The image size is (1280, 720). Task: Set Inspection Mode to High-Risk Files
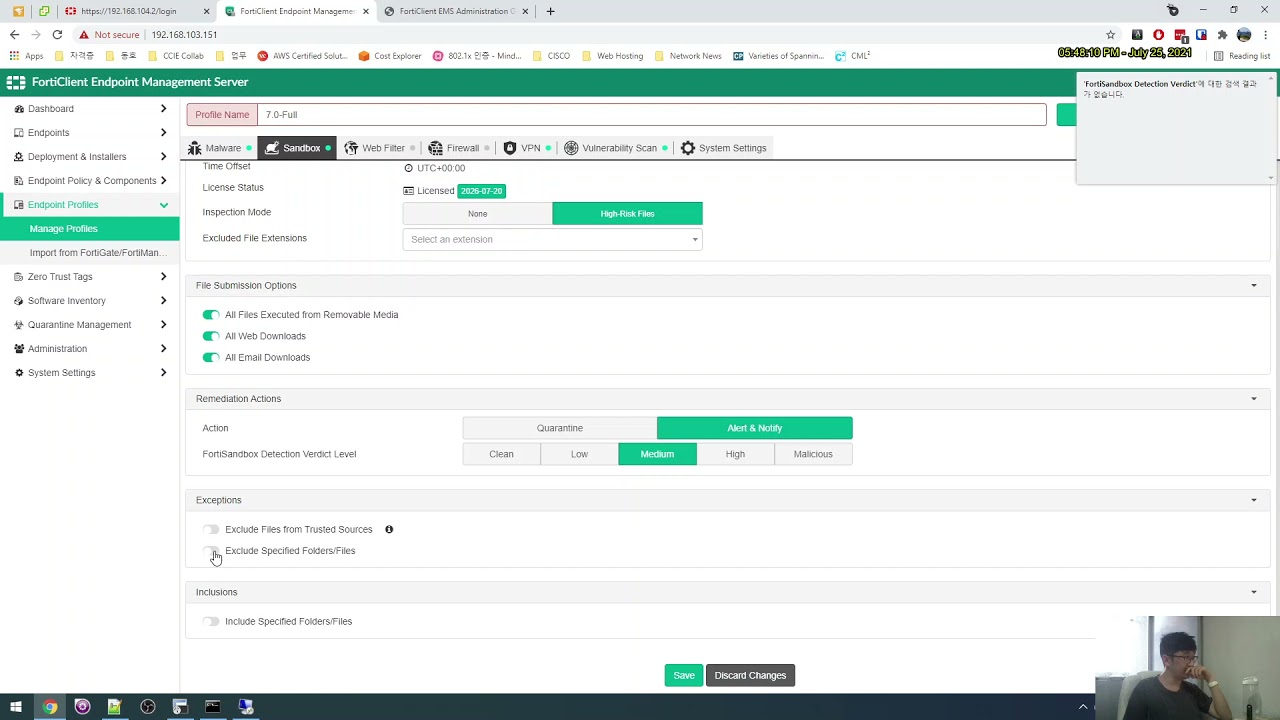click(x=627, y=213)
